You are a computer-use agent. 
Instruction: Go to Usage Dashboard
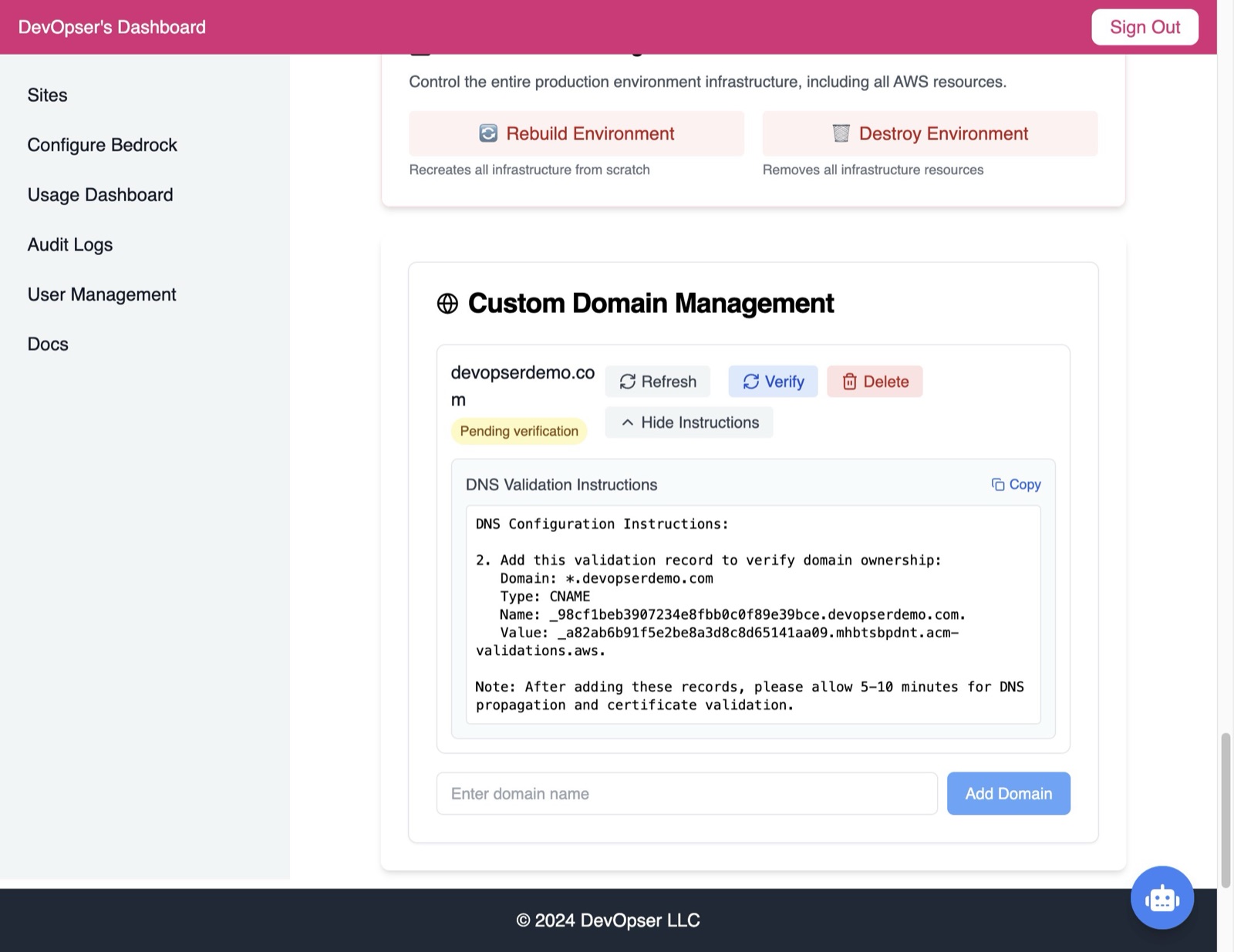[x=100, y=195]
